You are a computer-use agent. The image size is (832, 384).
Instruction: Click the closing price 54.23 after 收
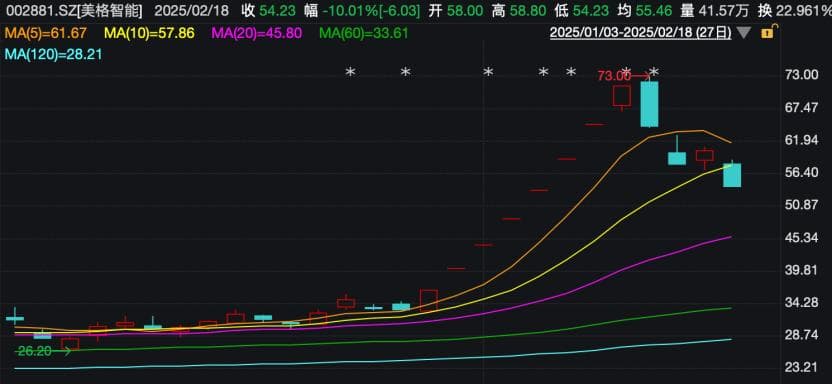(279, 10)
